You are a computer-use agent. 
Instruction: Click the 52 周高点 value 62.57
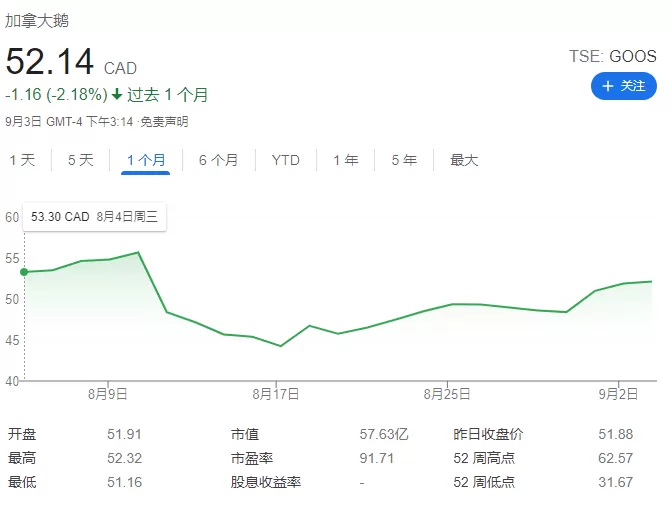(616, 458)
